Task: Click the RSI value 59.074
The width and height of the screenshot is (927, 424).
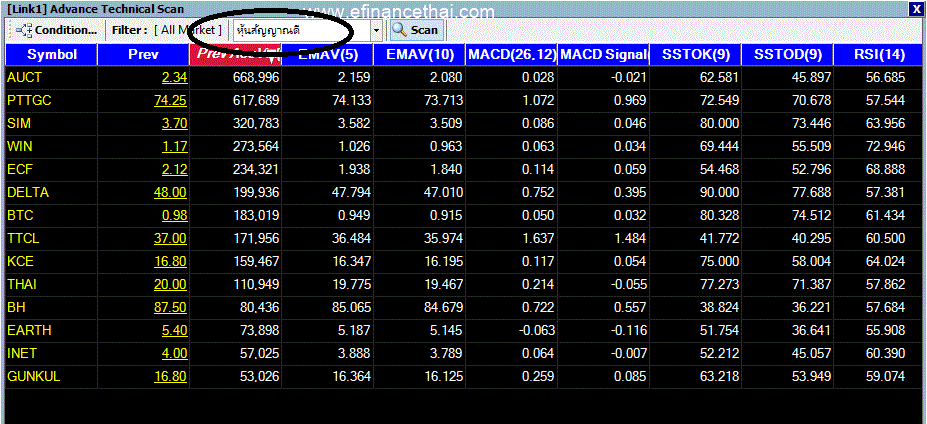Action: tap(885, 377)
